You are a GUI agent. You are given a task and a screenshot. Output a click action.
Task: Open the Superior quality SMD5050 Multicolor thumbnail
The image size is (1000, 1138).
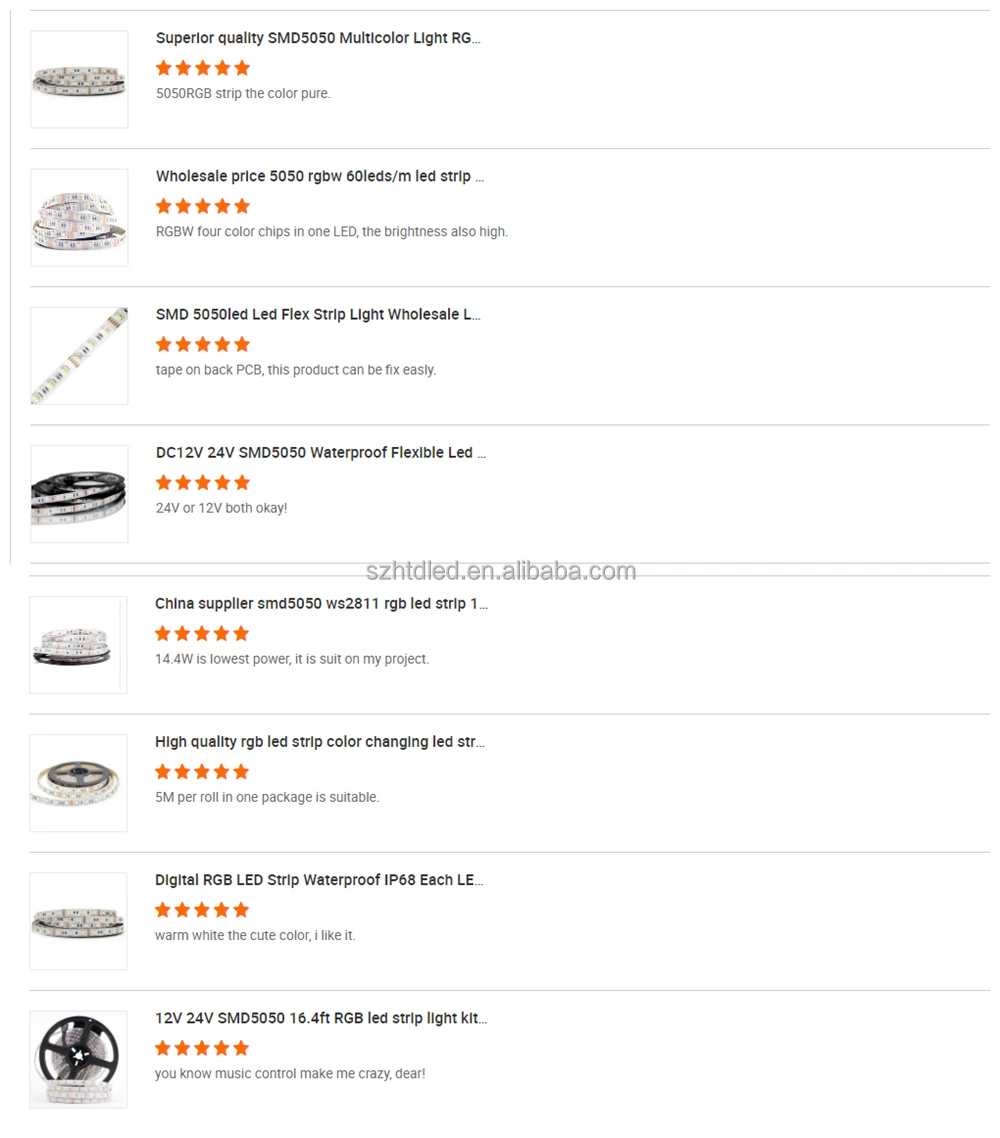point(79,79)
